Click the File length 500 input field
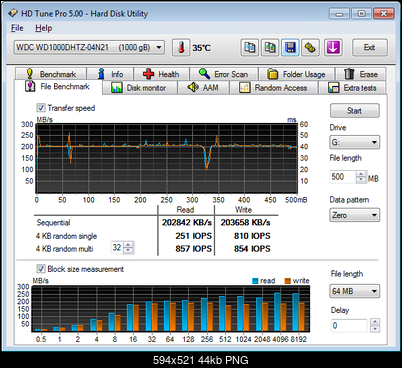Image resolution: width=402 pixels, height=368 pixels. 343,177
